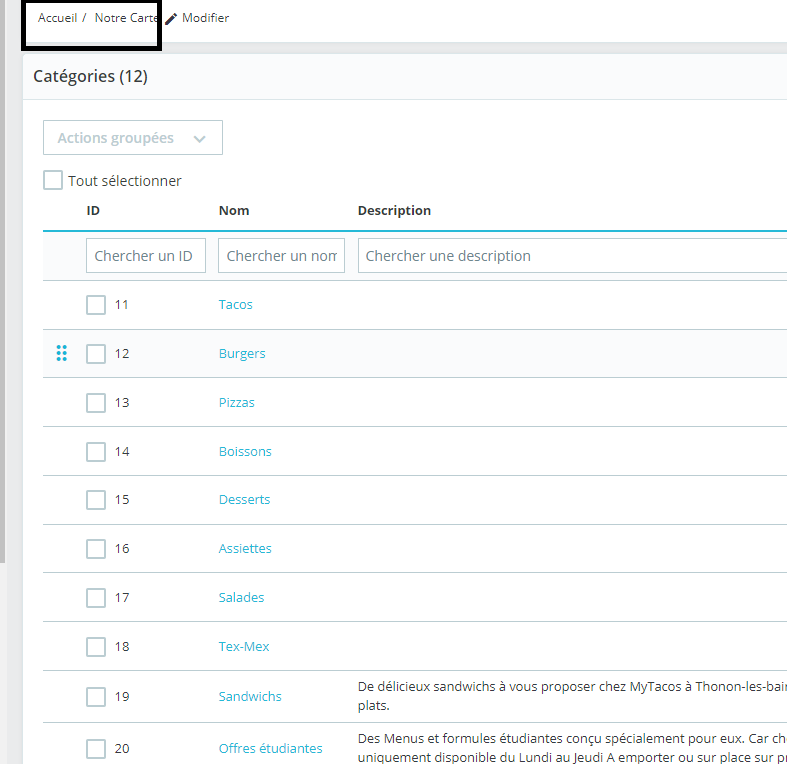This screenshot has width=787, height=764.
Task: Select the Pizzas row checkbox
Action: coord(96,403)
